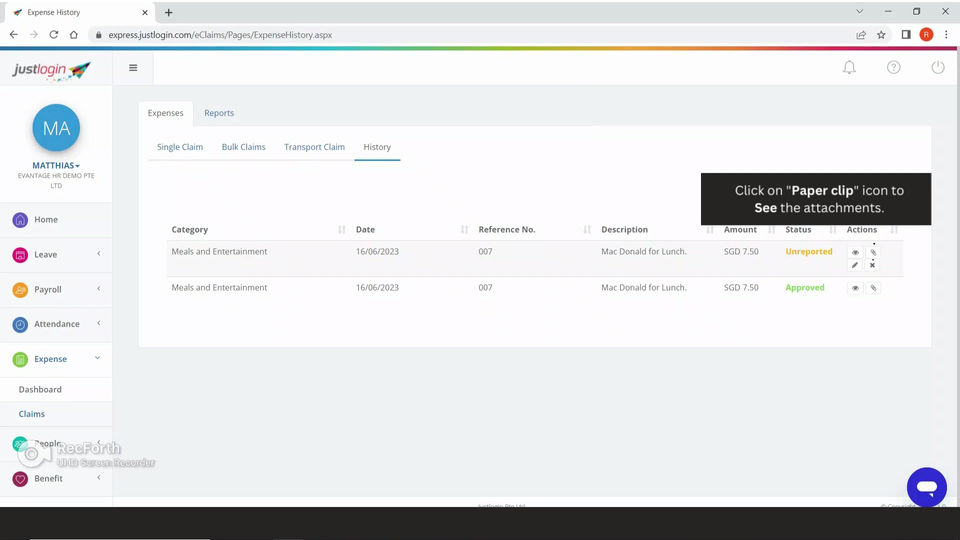Click the browser address bar URL
Screen dimensions: 960x540
click(220, 35)
